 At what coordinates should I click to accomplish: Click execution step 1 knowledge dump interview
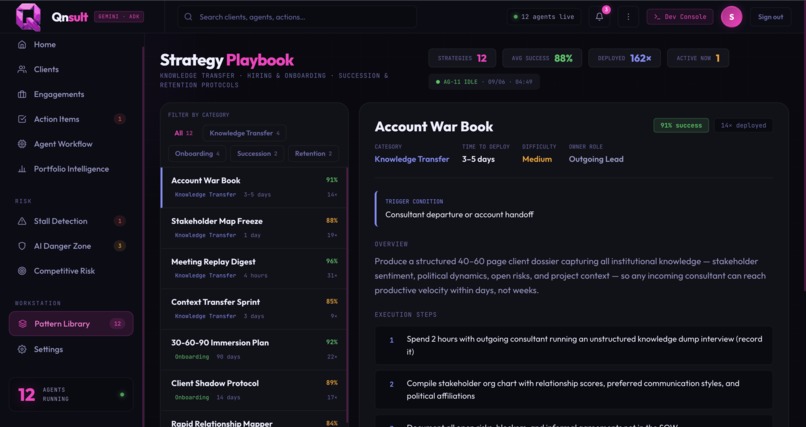(x=573, y=345)
